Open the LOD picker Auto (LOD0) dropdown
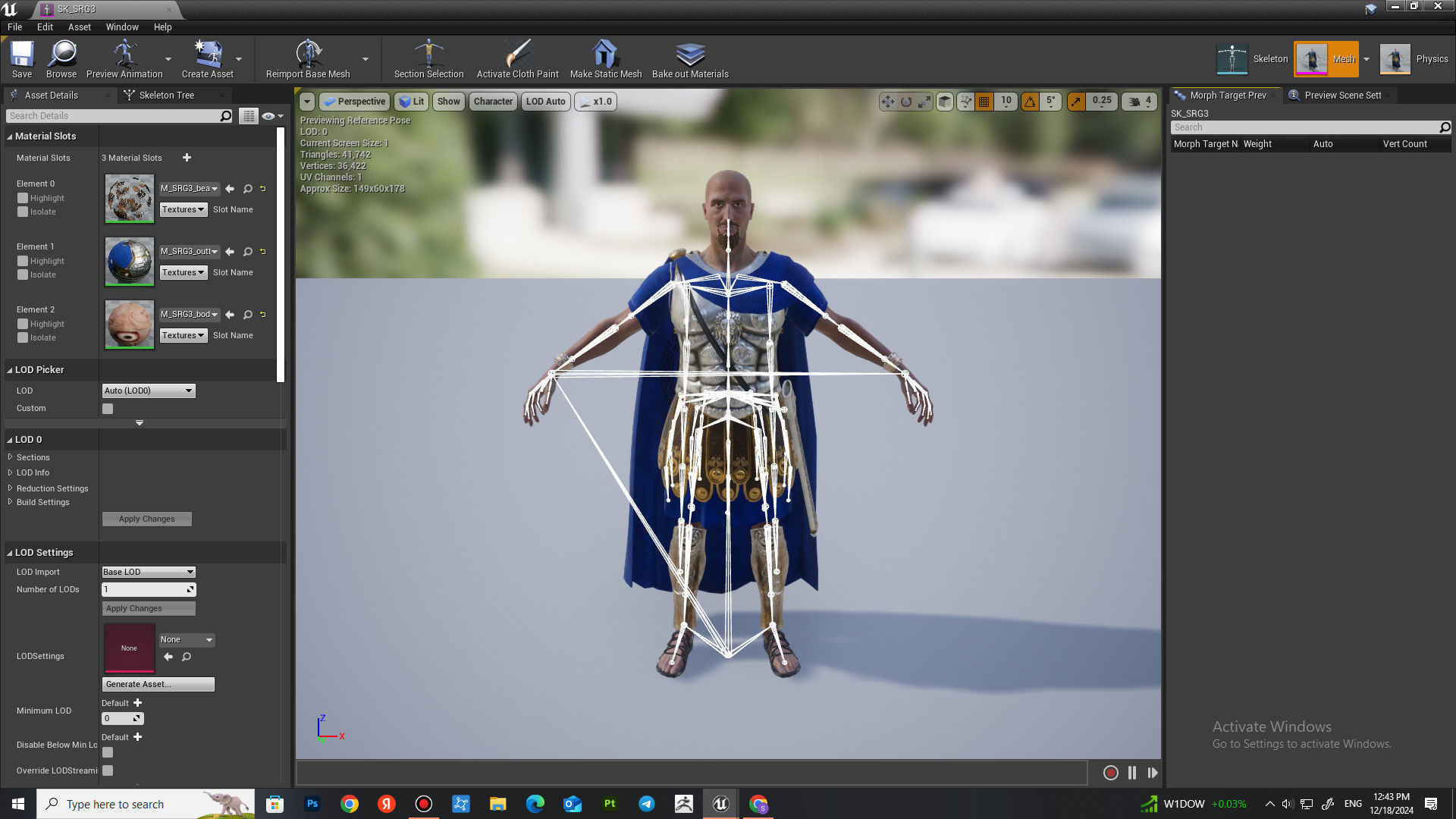The image size is (1456, 819). [149, 391]
